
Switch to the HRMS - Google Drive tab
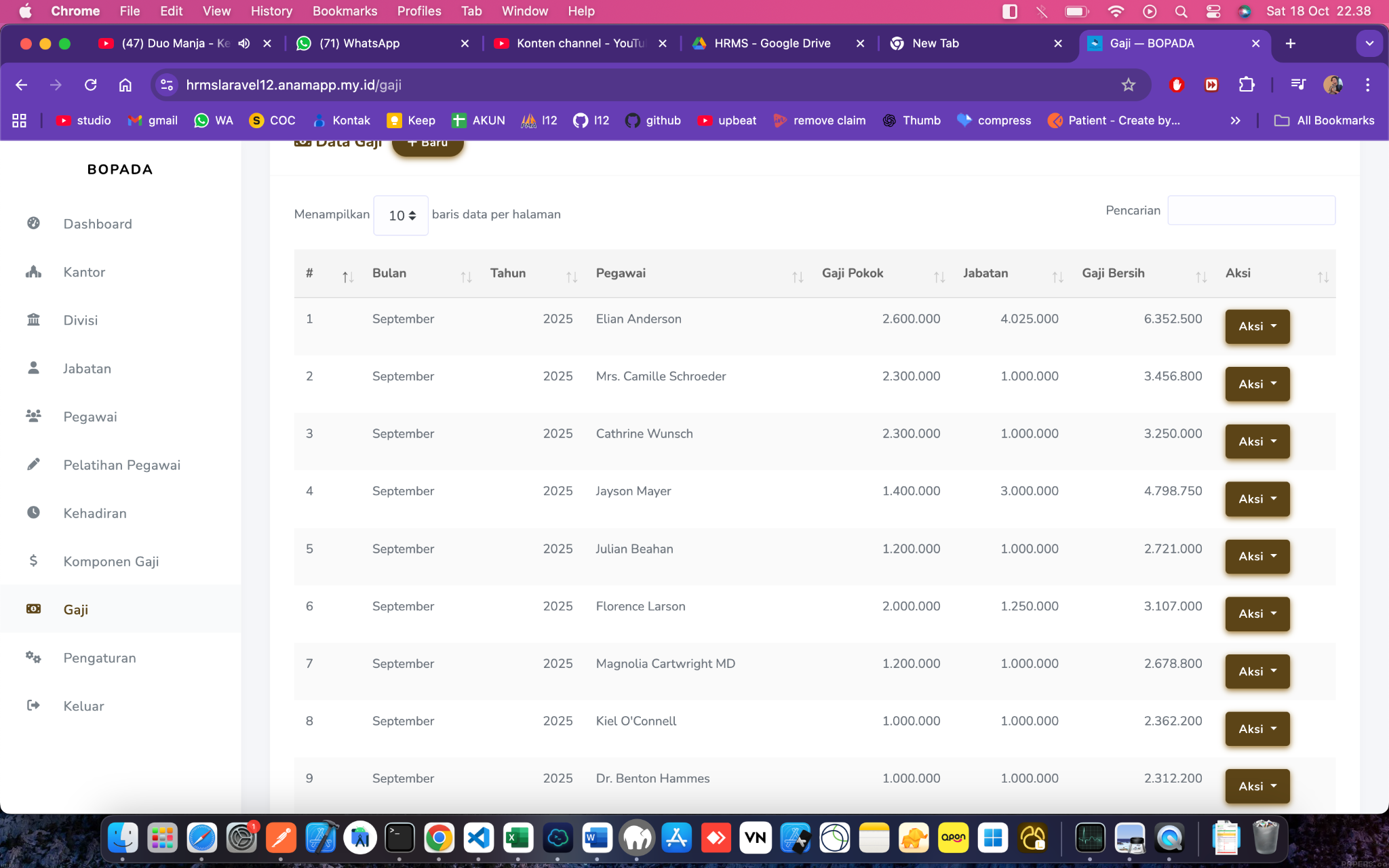click(x=772, y=43)
